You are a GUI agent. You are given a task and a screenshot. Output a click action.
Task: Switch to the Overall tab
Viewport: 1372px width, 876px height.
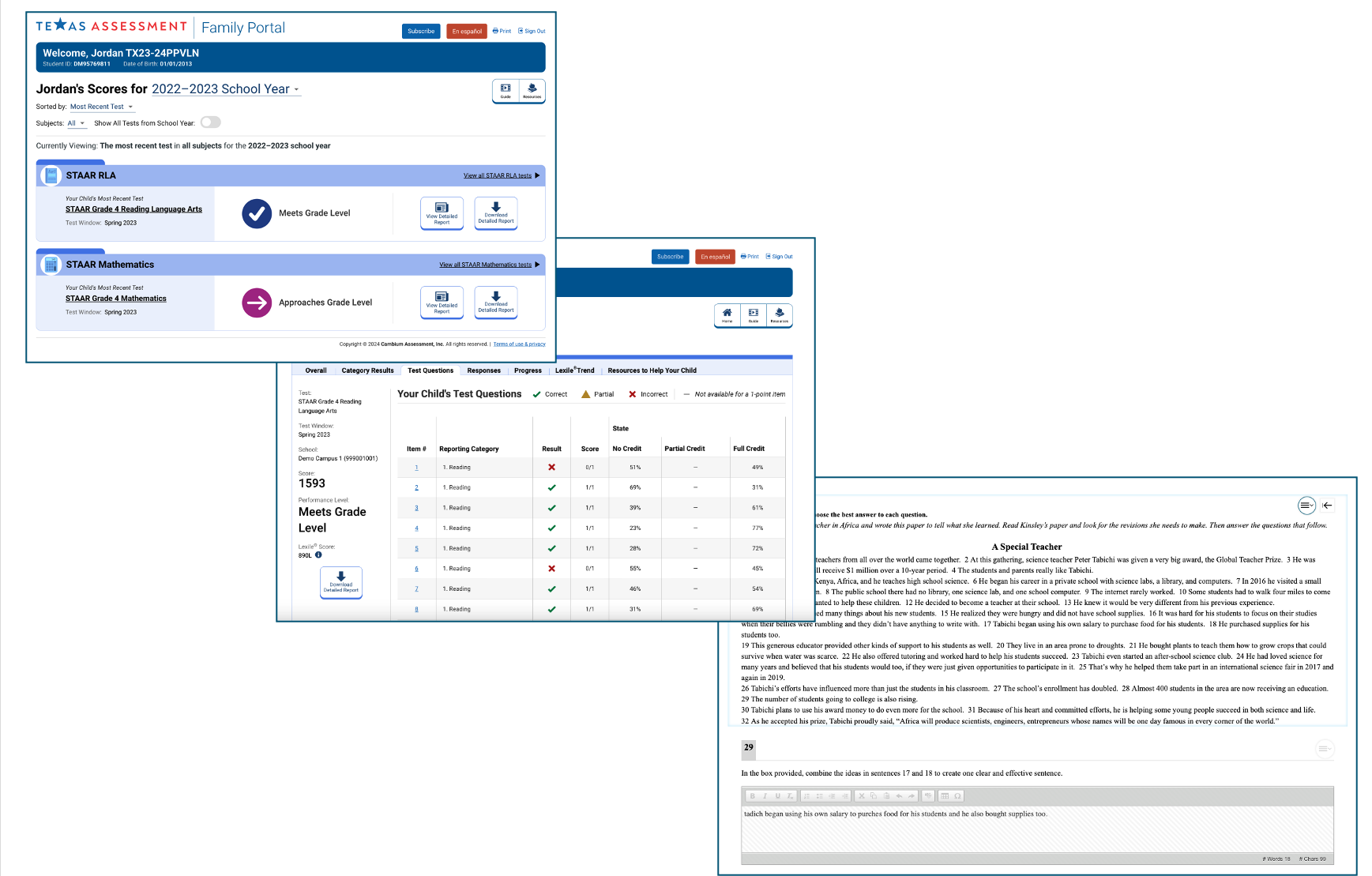click(x=316, y=370)
